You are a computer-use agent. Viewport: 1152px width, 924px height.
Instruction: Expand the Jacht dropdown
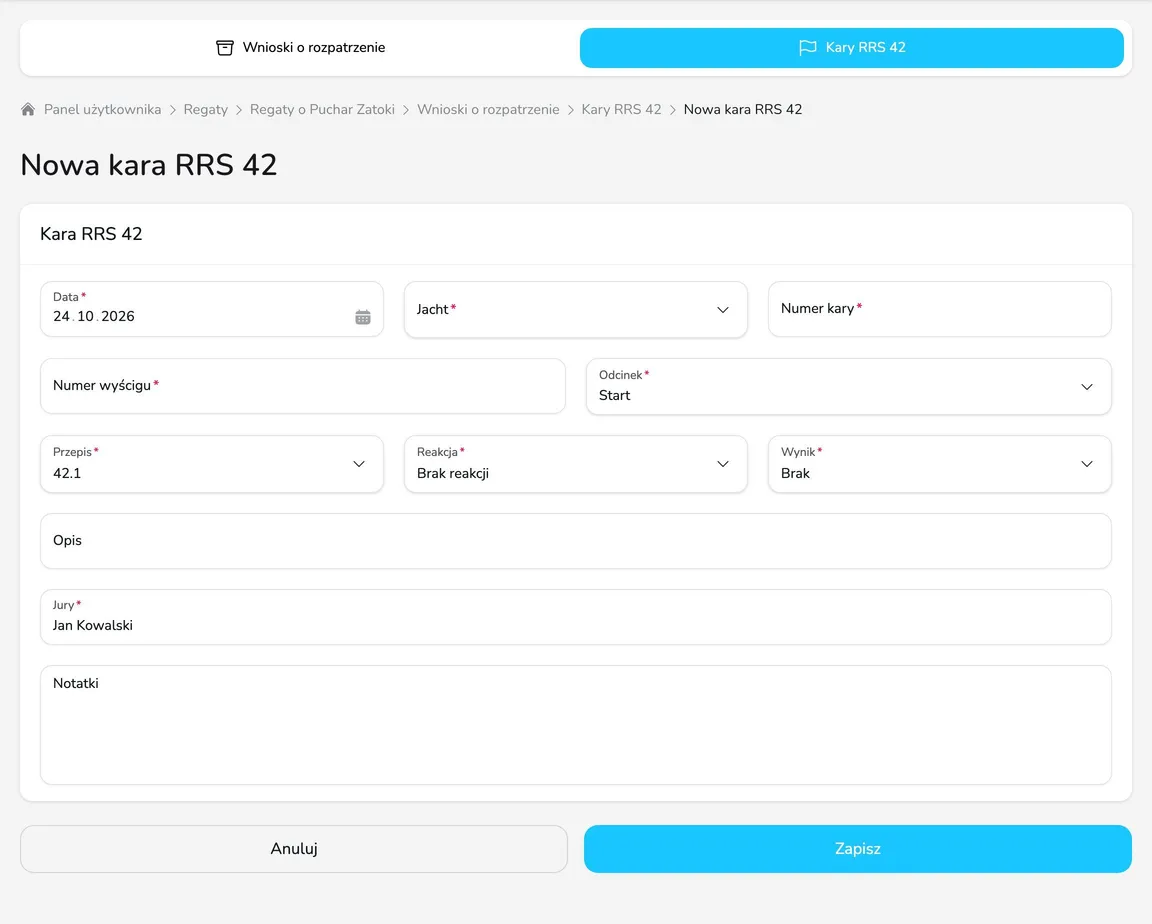576,309
